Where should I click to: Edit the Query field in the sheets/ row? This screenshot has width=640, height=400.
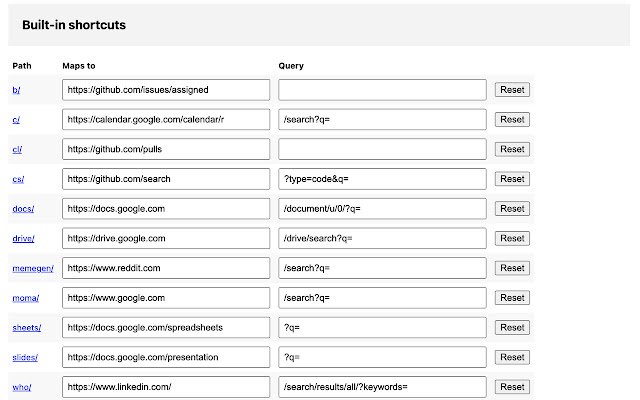tap(382, 327)
